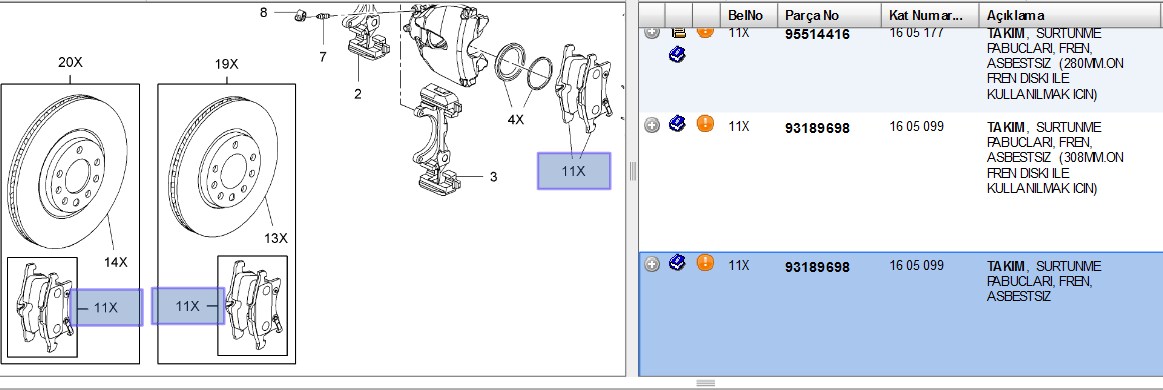This screenshot has height=390, width=1163.
Task: Click callout 14X under the left brake disc
Action: (115, 262)
